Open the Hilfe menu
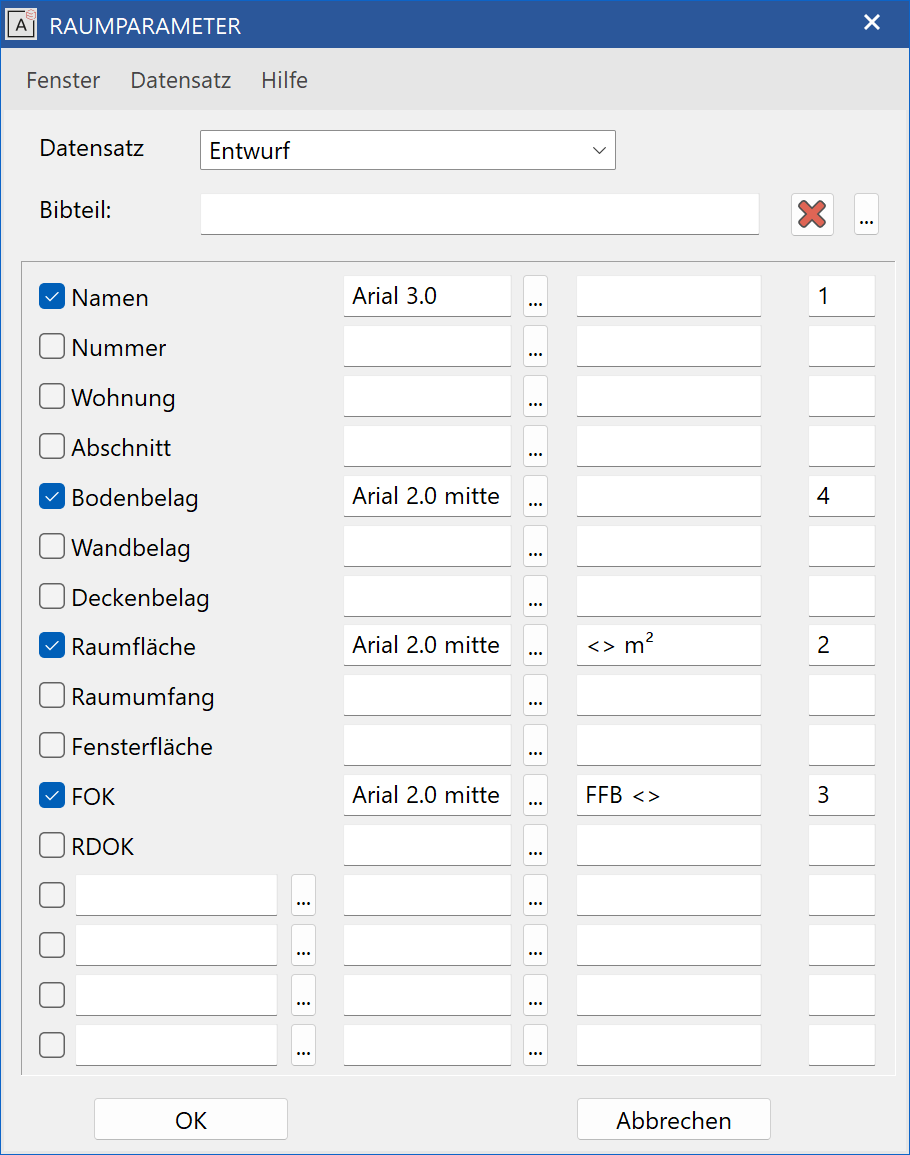Viewport: 910px width, 1155px height. [x=284, y=80]
